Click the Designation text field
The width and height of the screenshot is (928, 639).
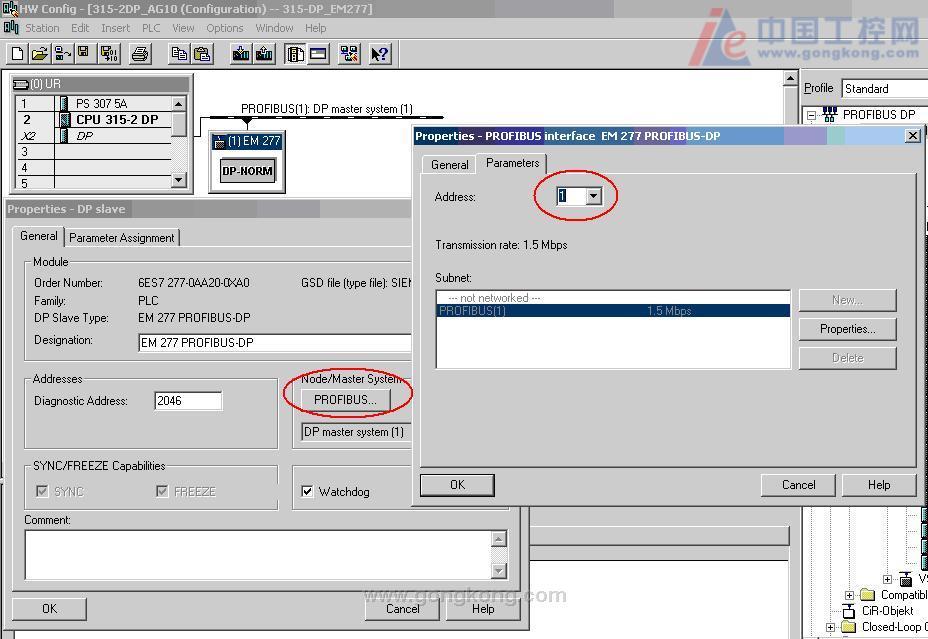275,343
